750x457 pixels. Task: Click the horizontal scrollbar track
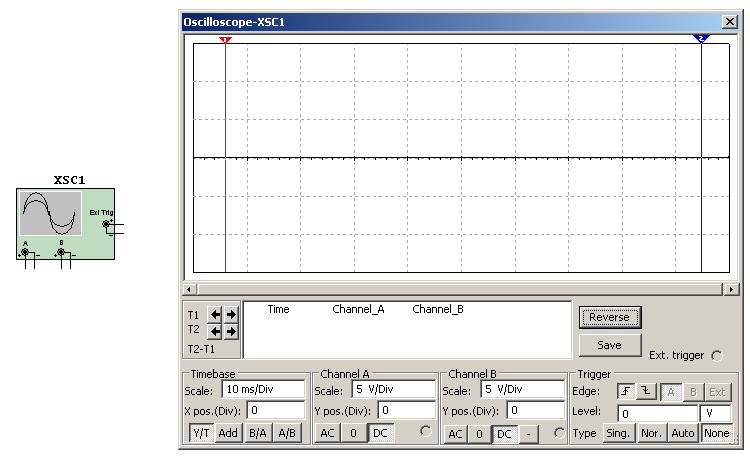(459, 289)
